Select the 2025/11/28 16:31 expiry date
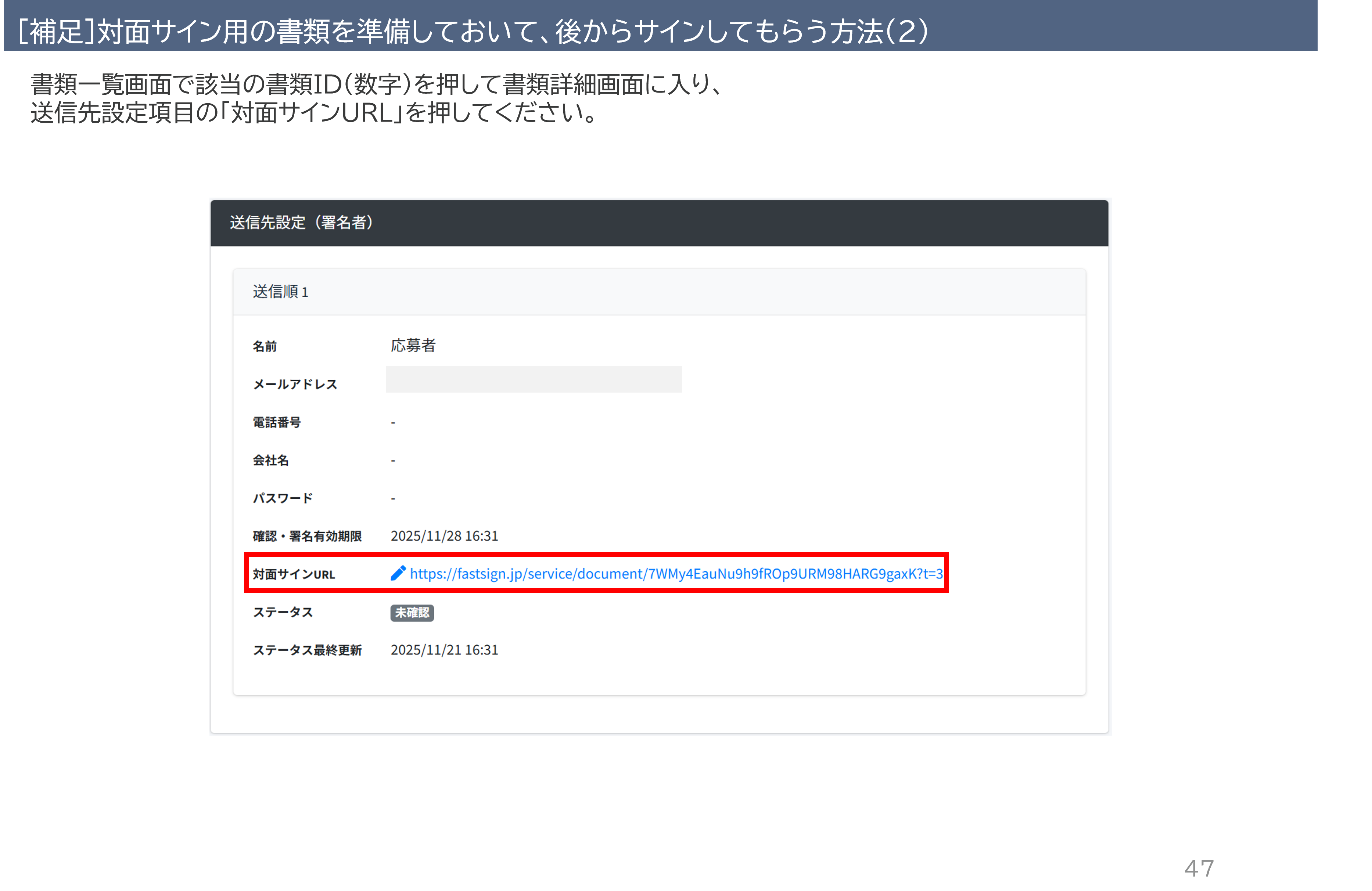1372x891 pixels. pyautogui.click(x=444, y=536)
